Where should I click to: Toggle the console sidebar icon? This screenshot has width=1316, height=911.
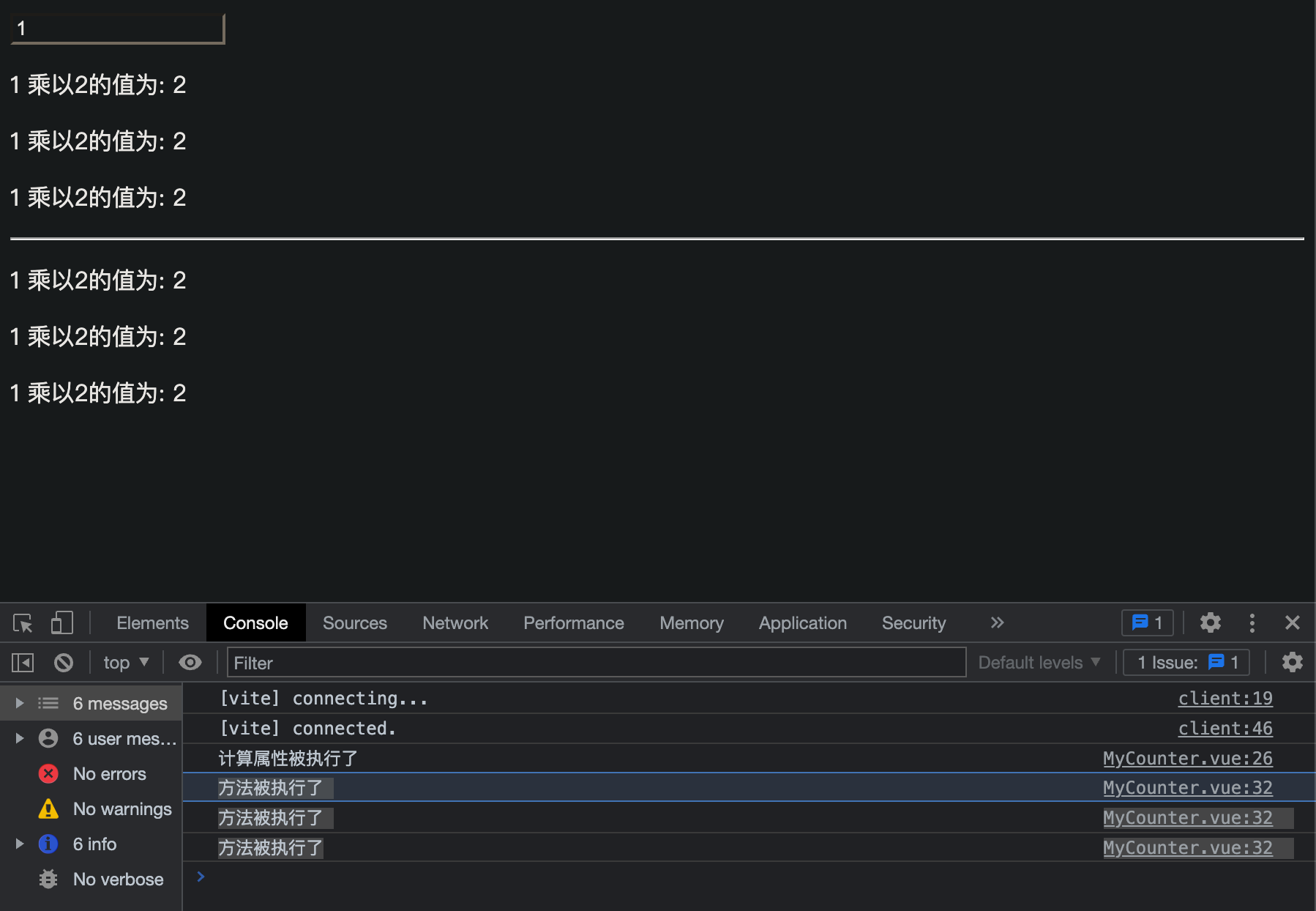pyautogui.click(x=23, y=663)
